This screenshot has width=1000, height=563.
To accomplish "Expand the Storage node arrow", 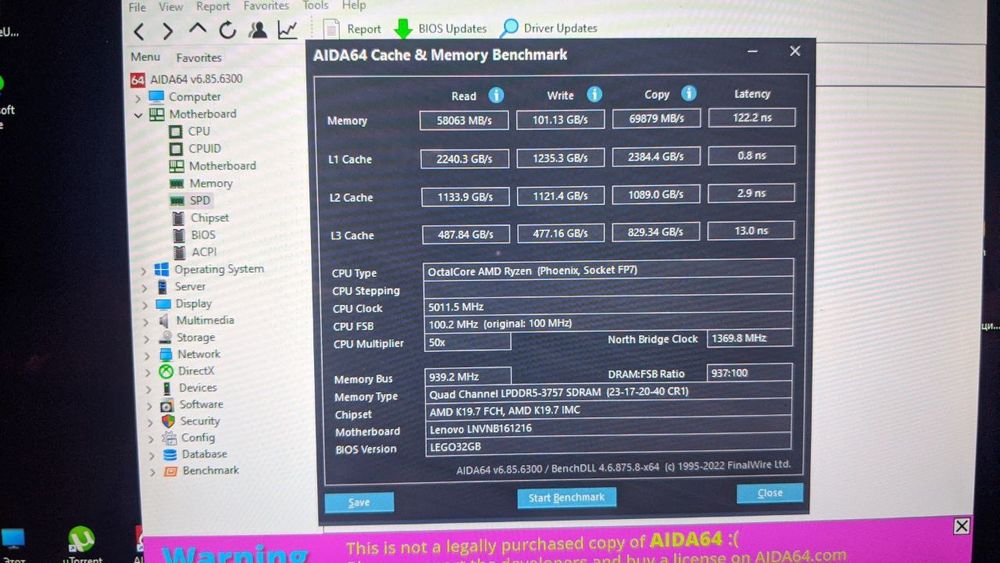I will pyautogui.click(x=147, y=339).
